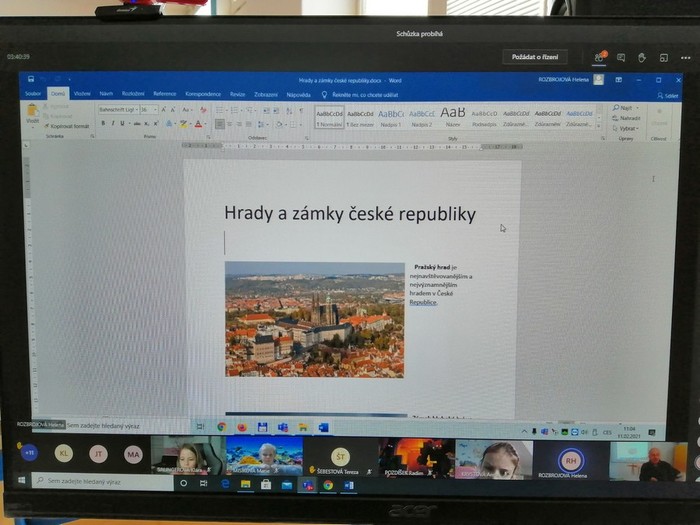The width and height of the screenshot is (700, 525).
Task: Open the font size dropdown
Action: coord(155,109)
